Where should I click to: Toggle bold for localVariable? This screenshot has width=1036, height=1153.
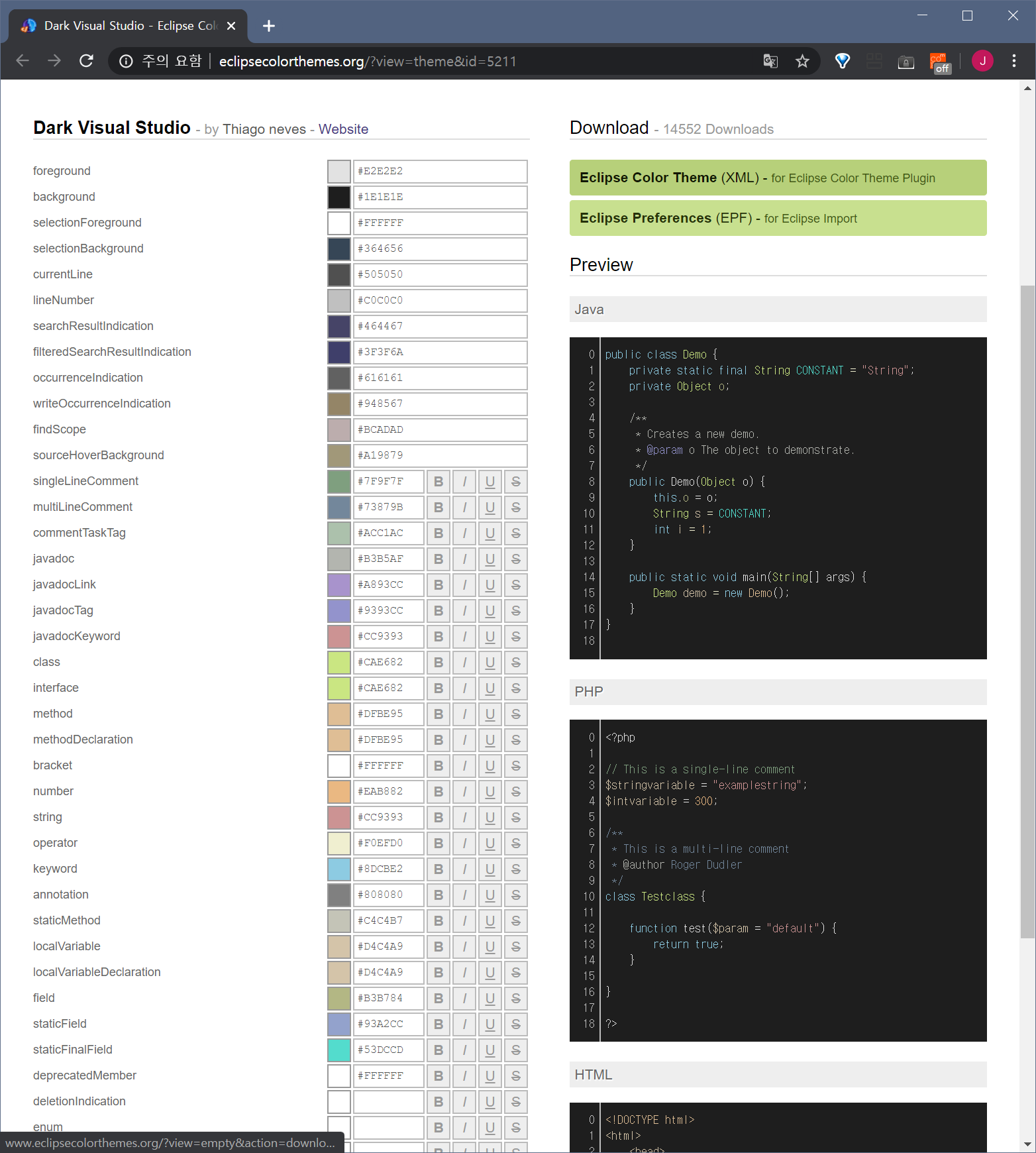pos(439,947)
